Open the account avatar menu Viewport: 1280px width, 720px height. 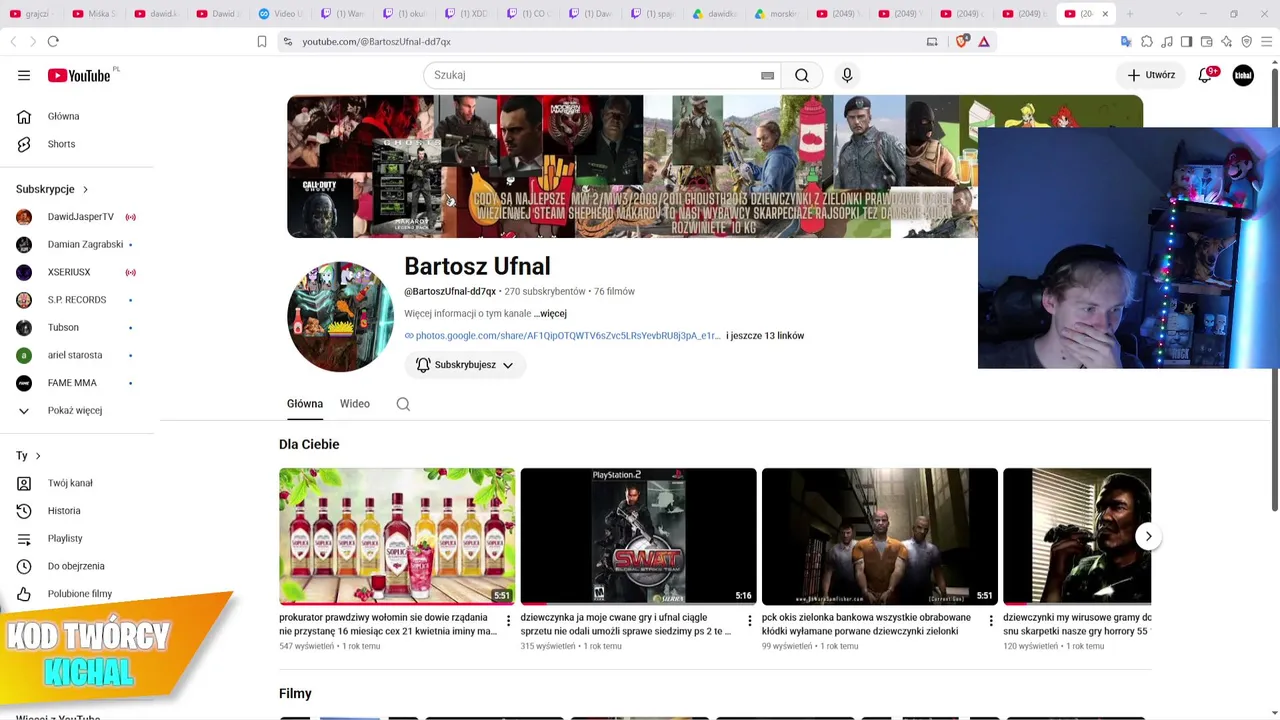1243,75
